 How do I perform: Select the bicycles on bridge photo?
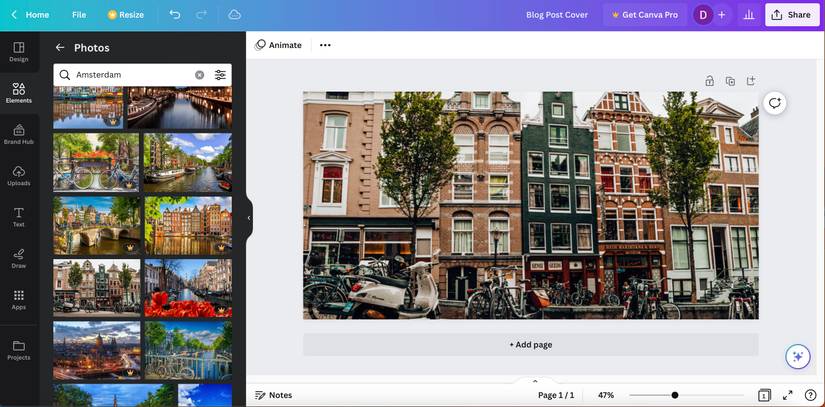pyautogui.click(x=96, y=162)
